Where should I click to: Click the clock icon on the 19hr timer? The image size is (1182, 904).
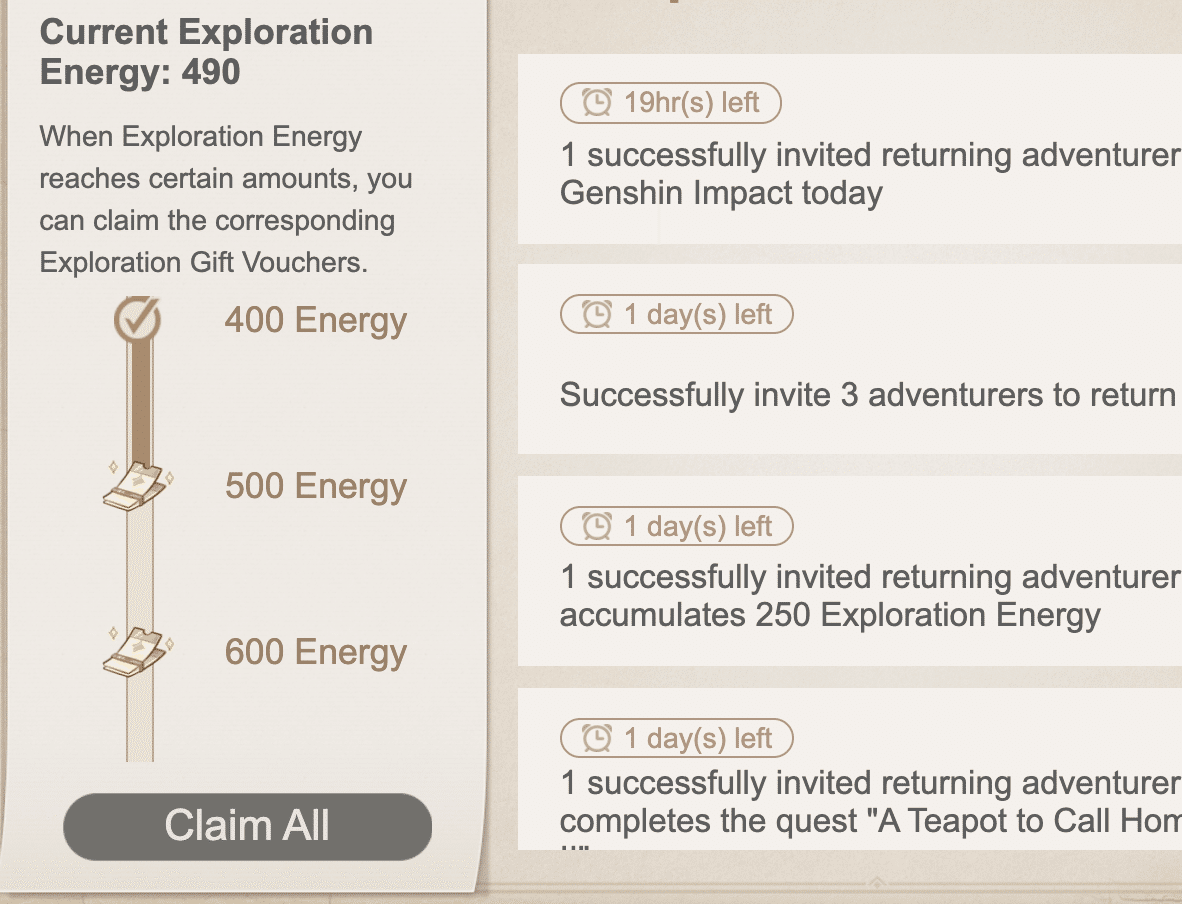597,102
